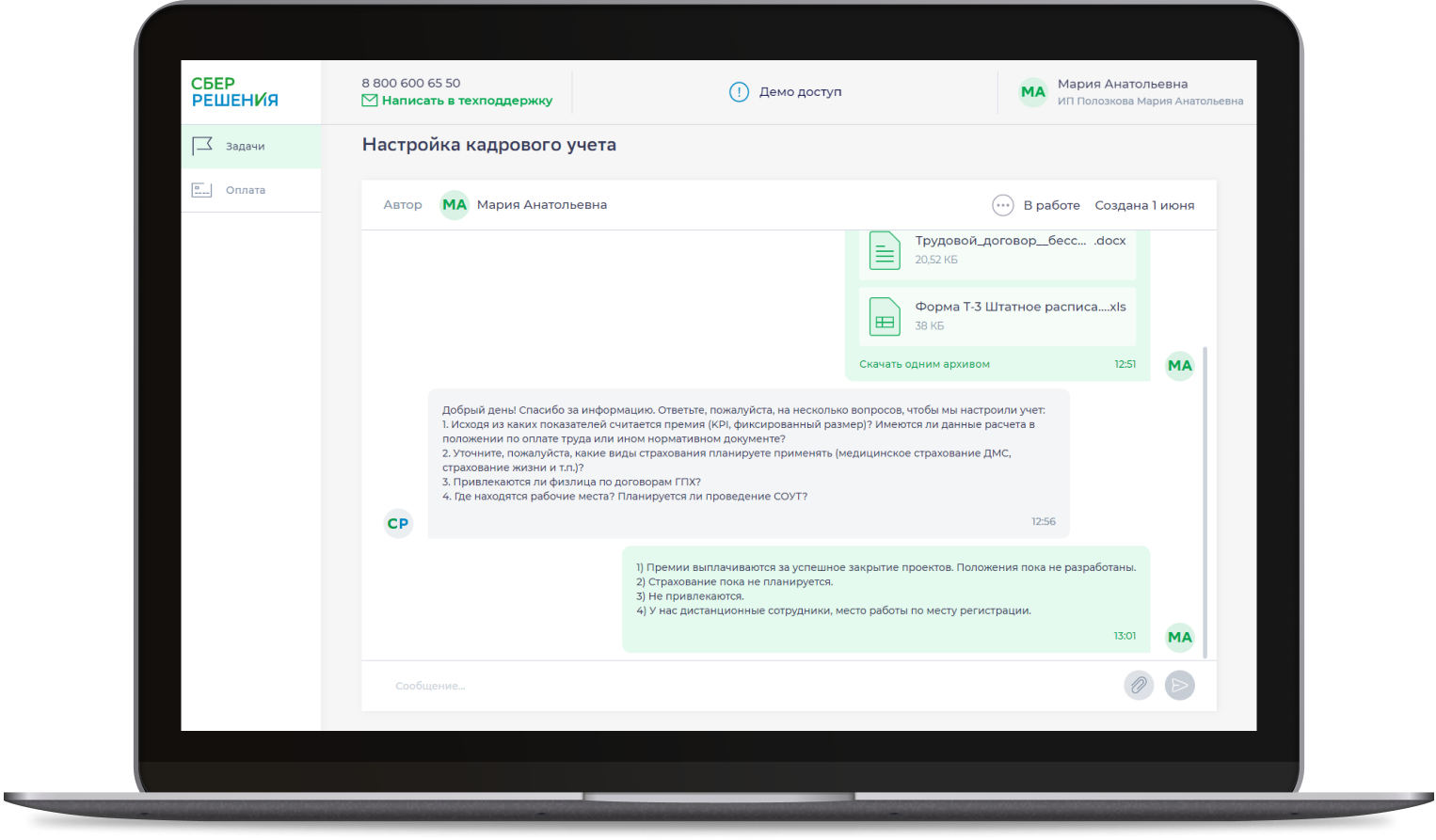Switch to the Оплата sidebar section
Screen dimensions: 1436x840
[246, 190]
